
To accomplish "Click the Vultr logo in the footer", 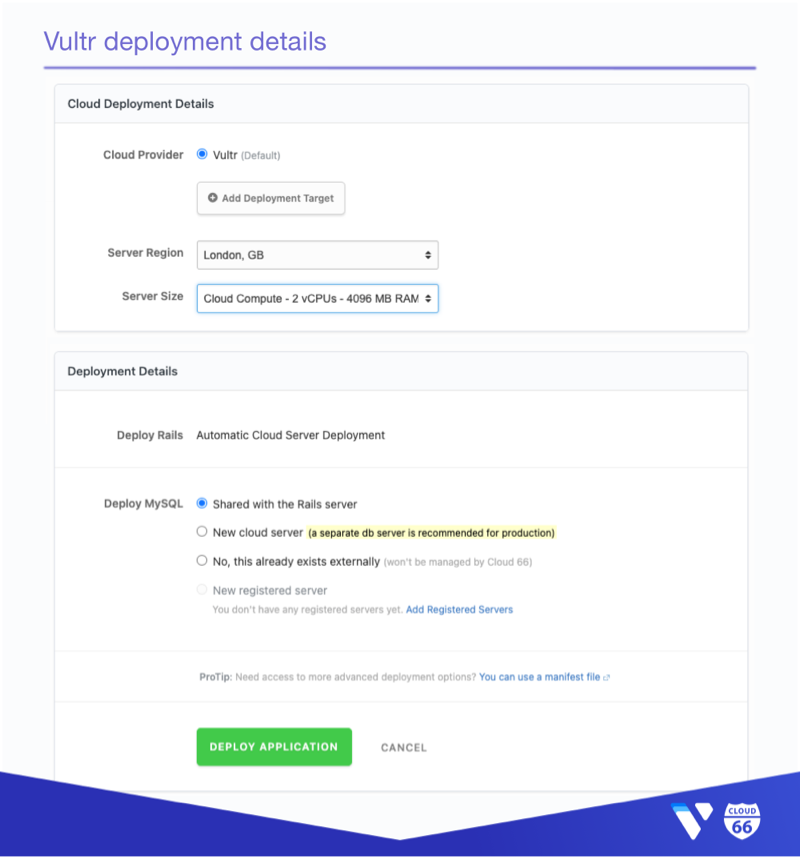I will tap(692, 820).
